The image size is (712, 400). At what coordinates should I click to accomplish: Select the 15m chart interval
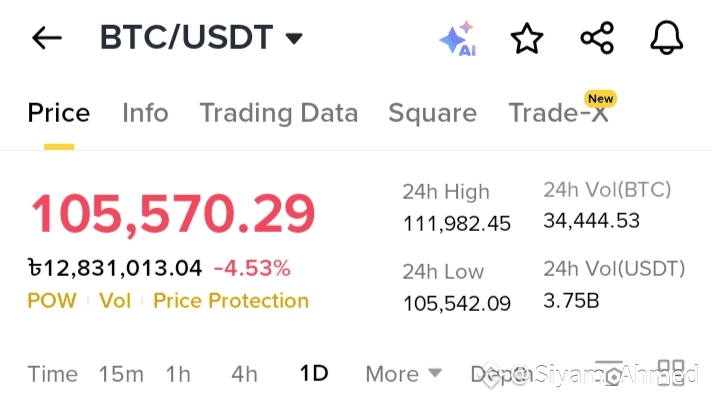(121, 375)
